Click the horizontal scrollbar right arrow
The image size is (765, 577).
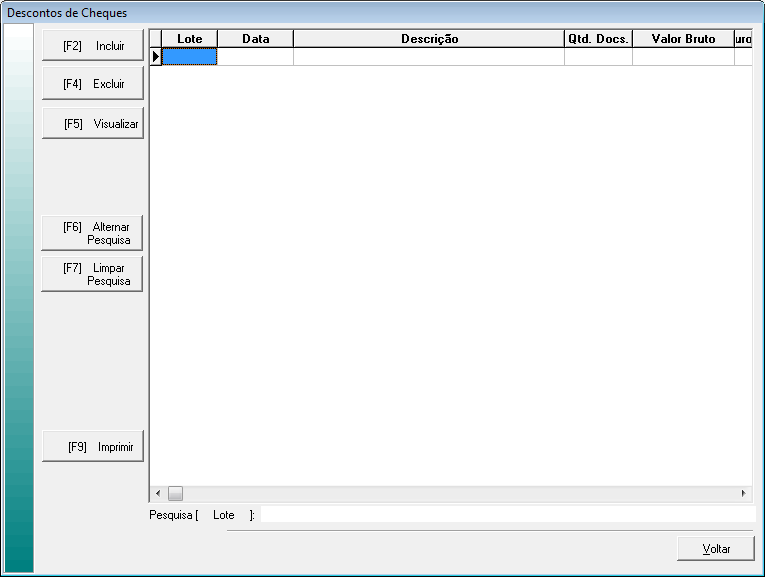click(x=743, y=493)
